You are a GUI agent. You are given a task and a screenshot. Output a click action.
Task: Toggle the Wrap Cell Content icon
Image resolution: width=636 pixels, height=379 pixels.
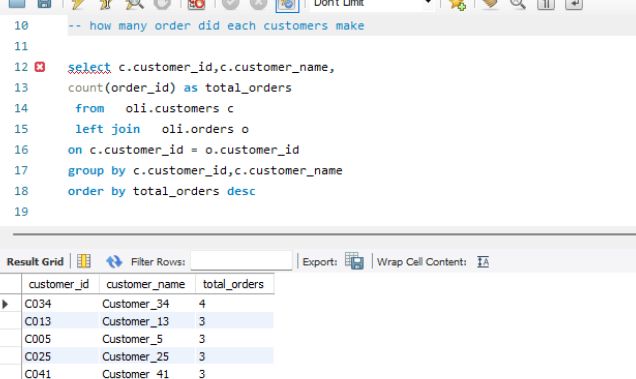483,262
